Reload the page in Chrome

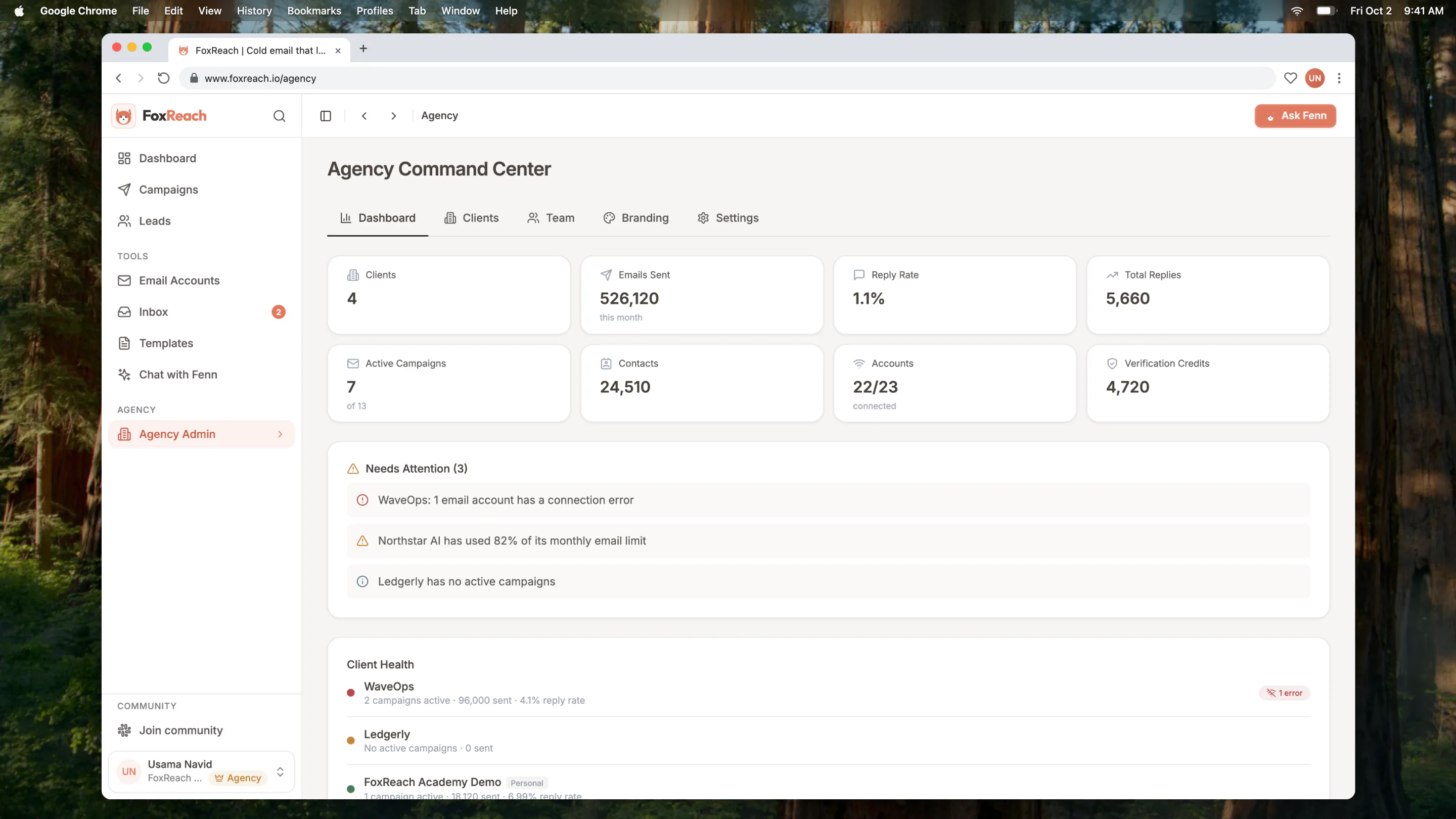tap(163, 78)
